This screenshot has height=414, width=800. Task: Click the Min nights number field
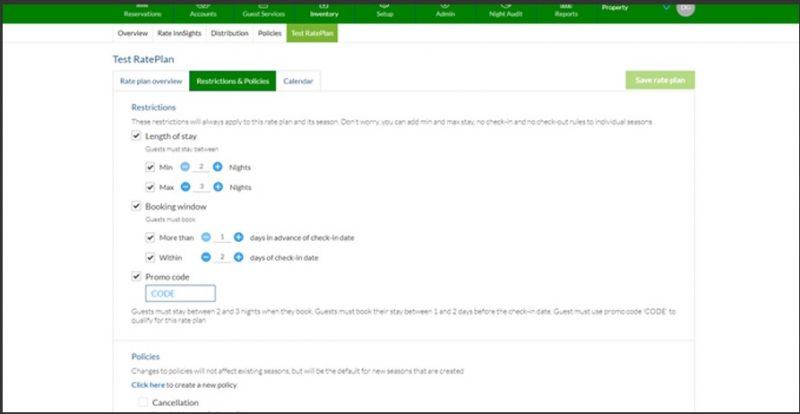click(x=202, y=167)
